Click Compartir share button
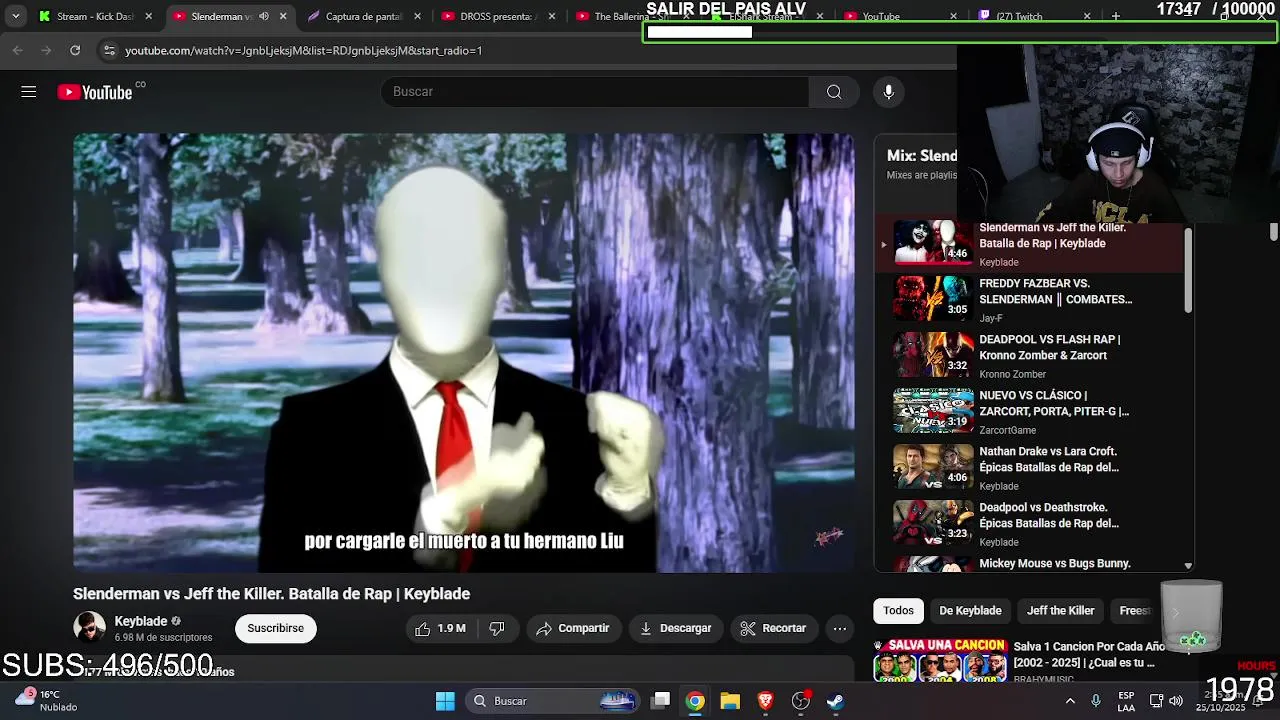This screenshot has height=720, width=1280. click(572, 628)
